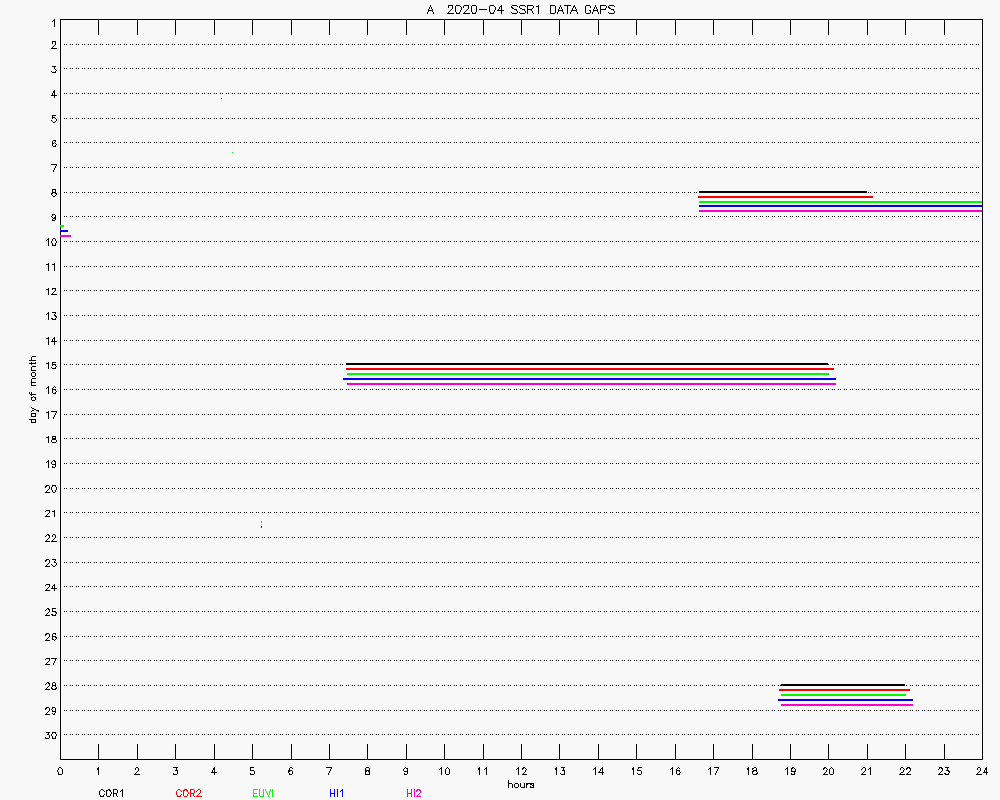The width and height of the screenshot is (1000, 800).
Task: Click the day 30 label on y-axis
Action: click(x=49, y=735)
